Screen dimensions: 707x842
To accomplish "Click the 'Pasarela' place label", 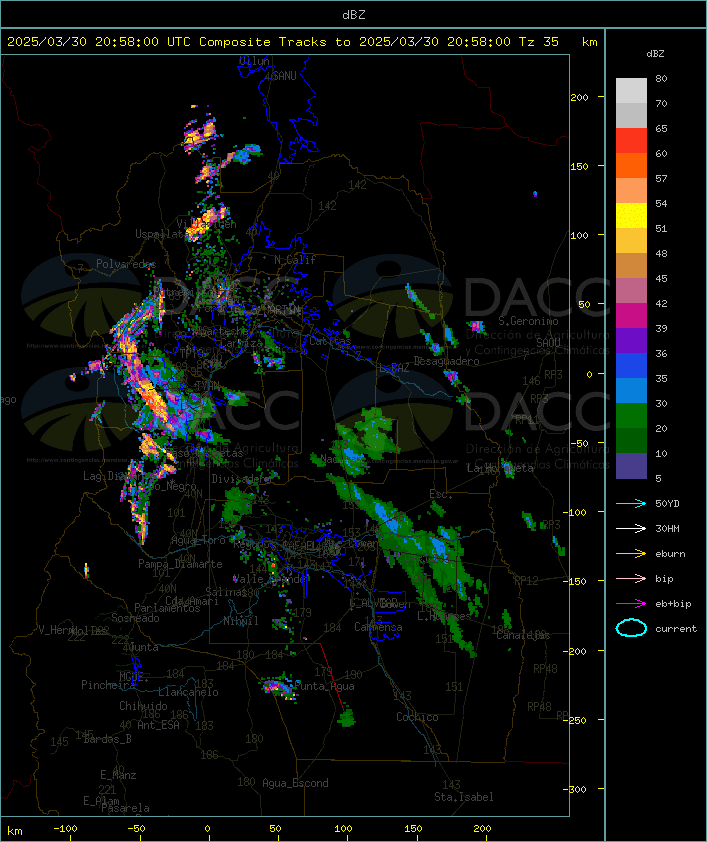I will click(125, 808).
